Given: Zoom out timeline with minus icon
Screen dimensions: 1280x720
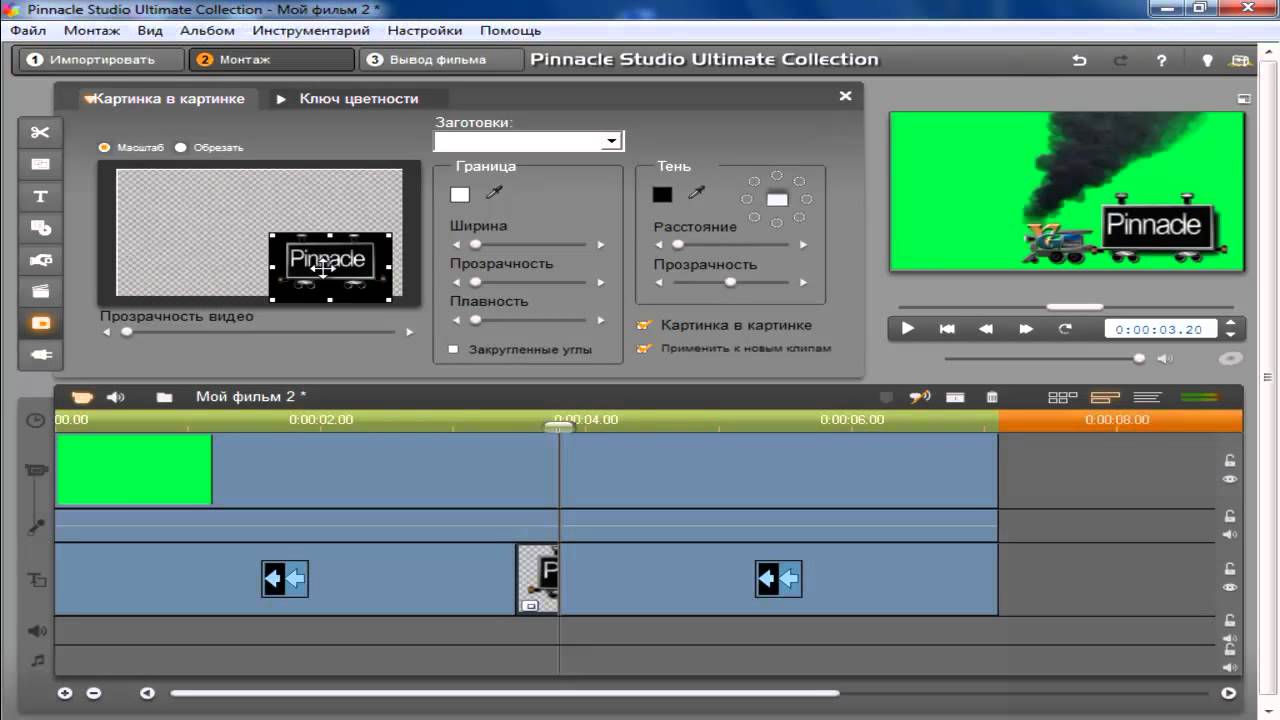Looking at the screenshot, I should (x=93, y=693).
